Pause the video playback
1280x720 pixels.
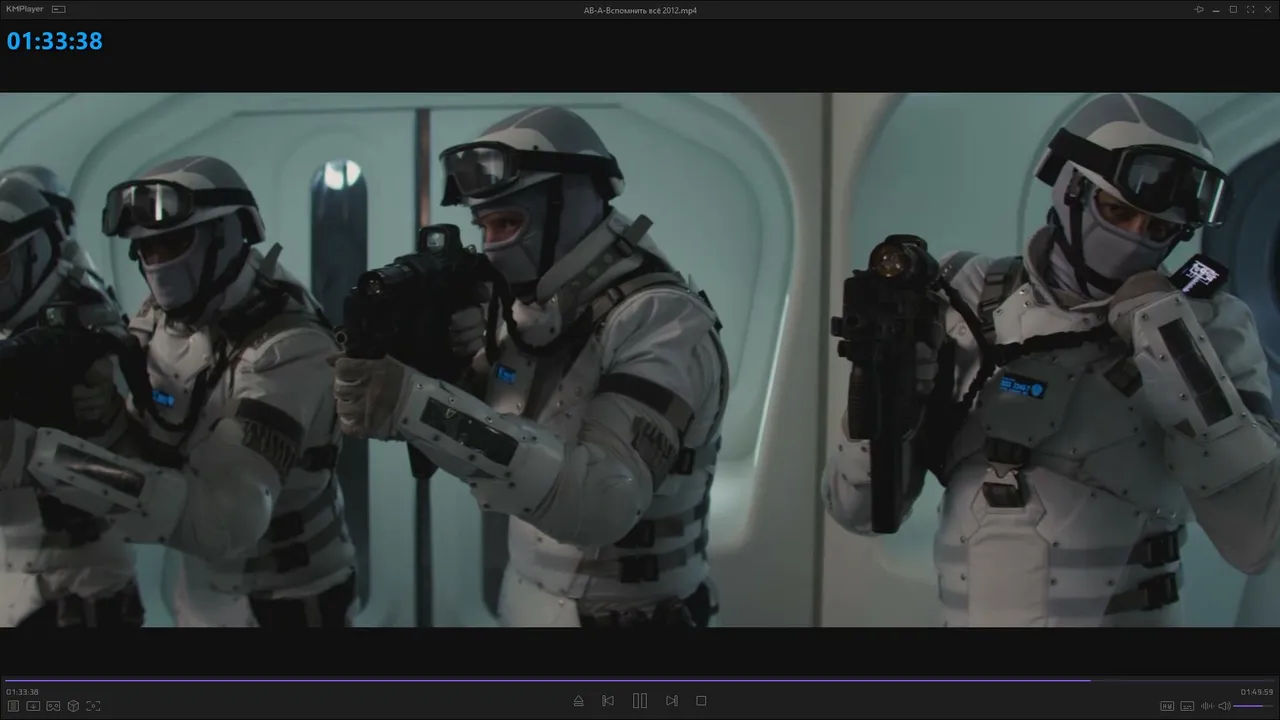[x=640, y=701]
